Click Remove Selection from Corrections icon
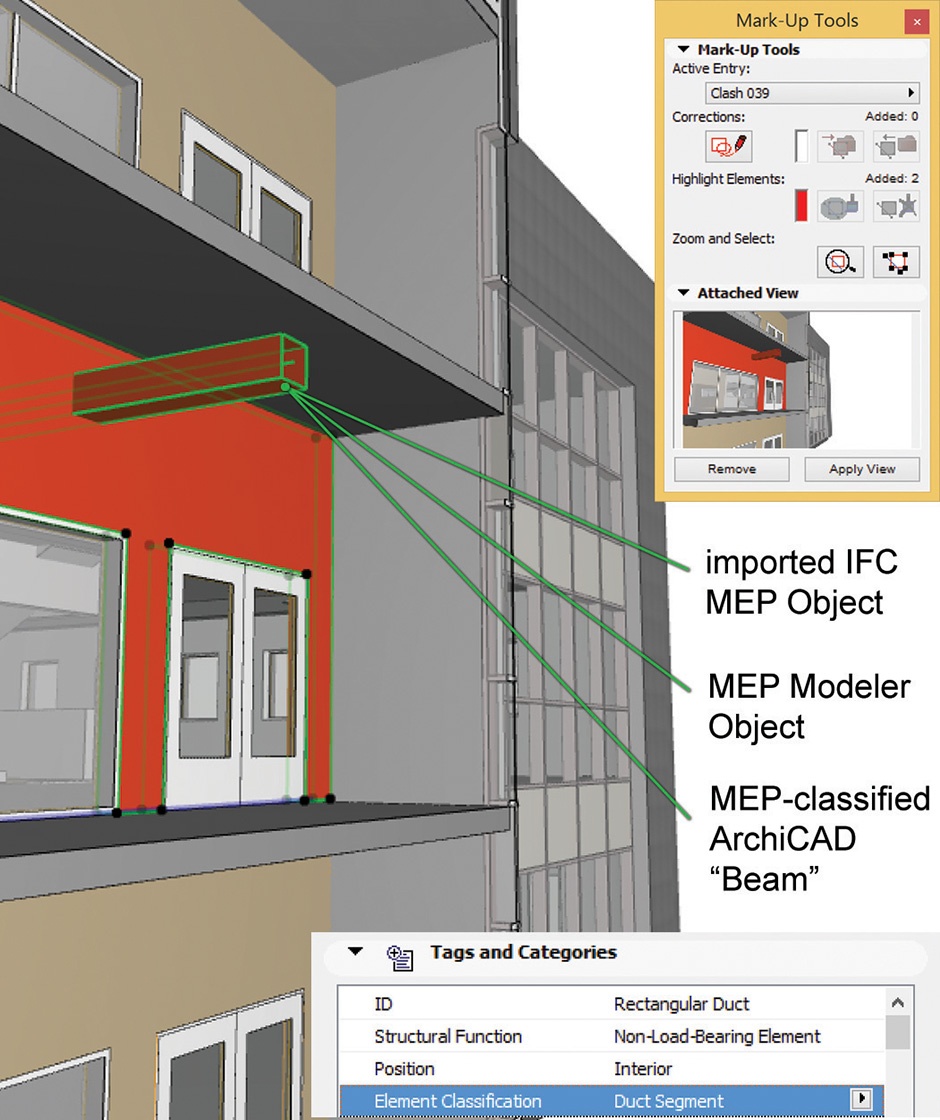The image size is (940, 1120). click(896, 146)
